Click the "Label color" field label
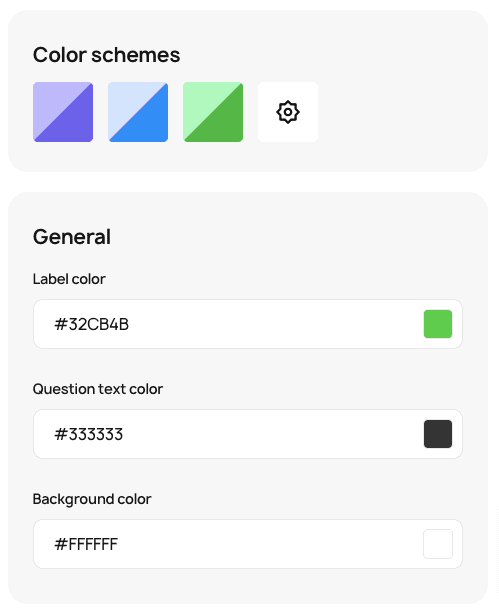 pos(69,279)
